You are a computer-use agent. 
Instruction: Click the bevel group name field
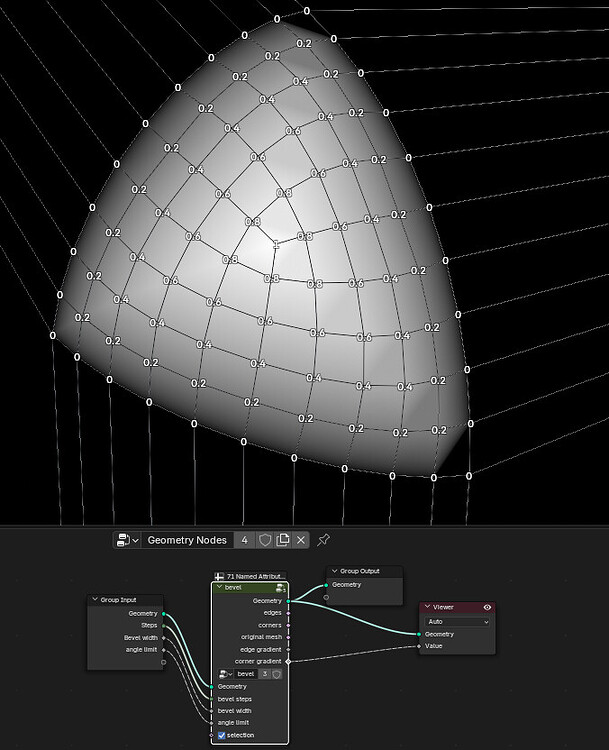[x=246, y=674]
